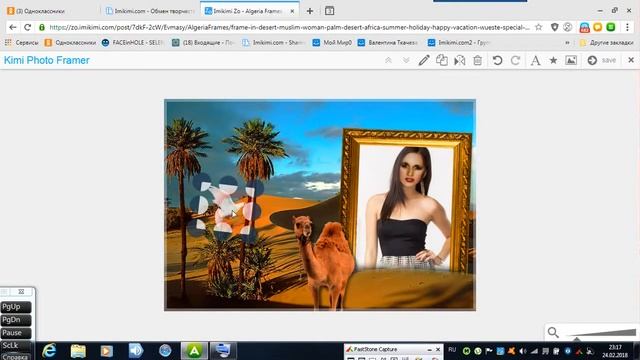640x360 pixels.
Task: Click the green extension icon in browser toolbar
Action: point(611,27)
